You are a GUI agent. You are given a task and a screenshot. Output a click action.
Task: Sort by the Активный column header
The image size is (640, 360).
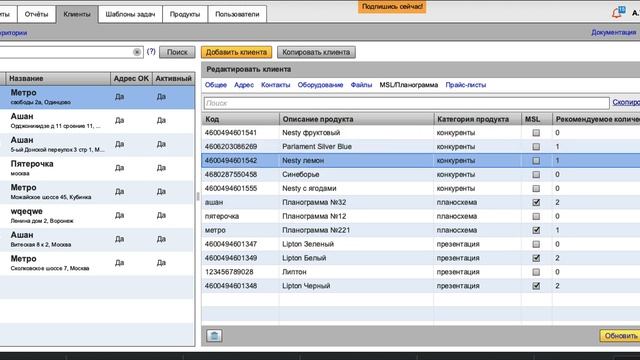[x=173, y=78]
